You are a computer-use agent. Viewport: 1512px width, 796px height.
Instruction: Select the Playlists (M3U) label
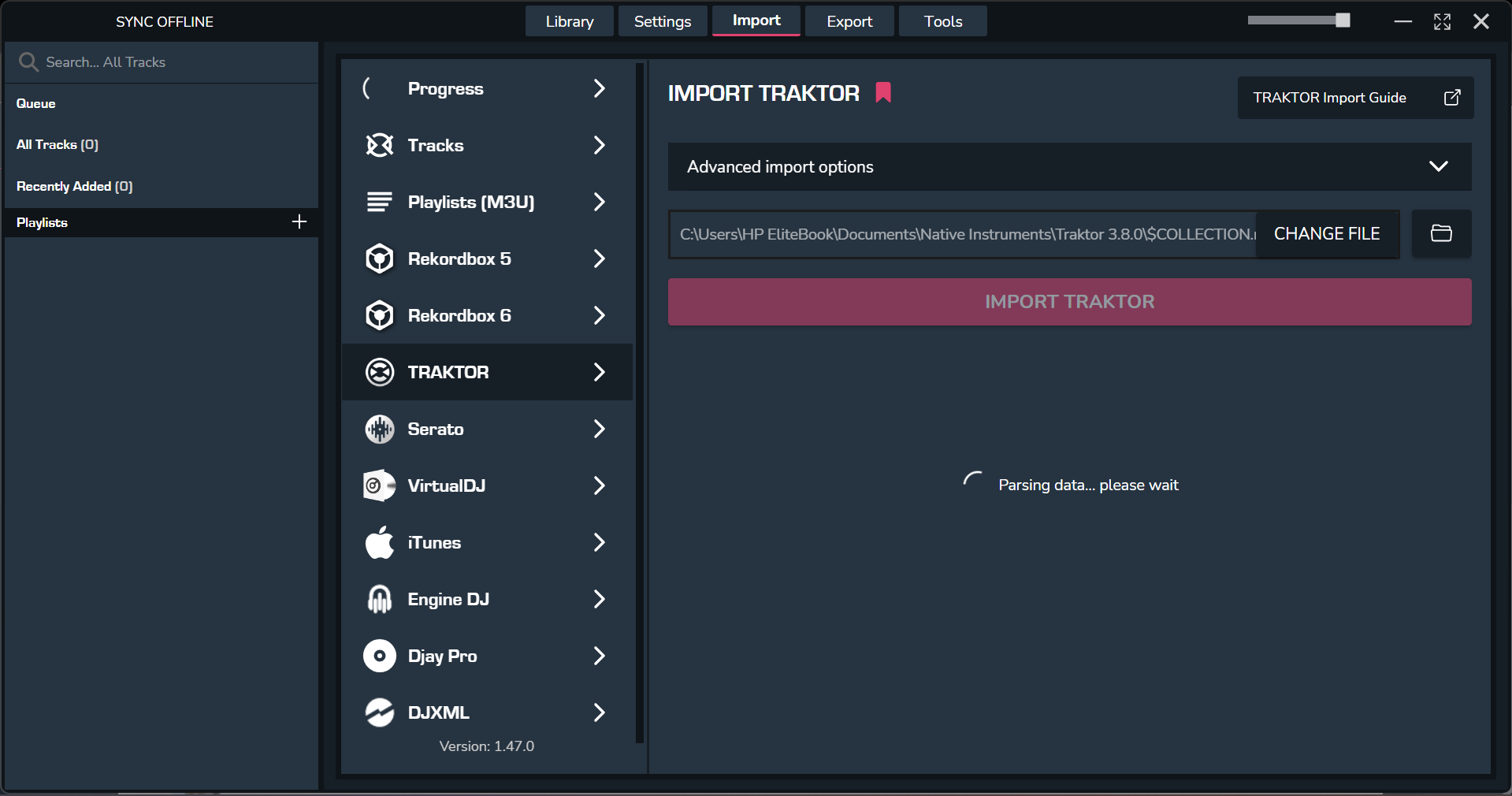click(471, 203)
